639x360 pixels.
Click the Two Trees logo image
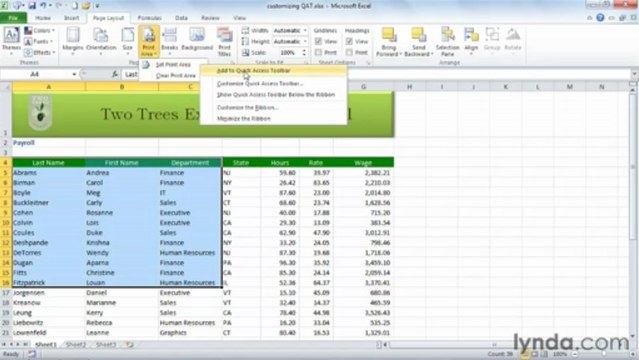point(40,113)
